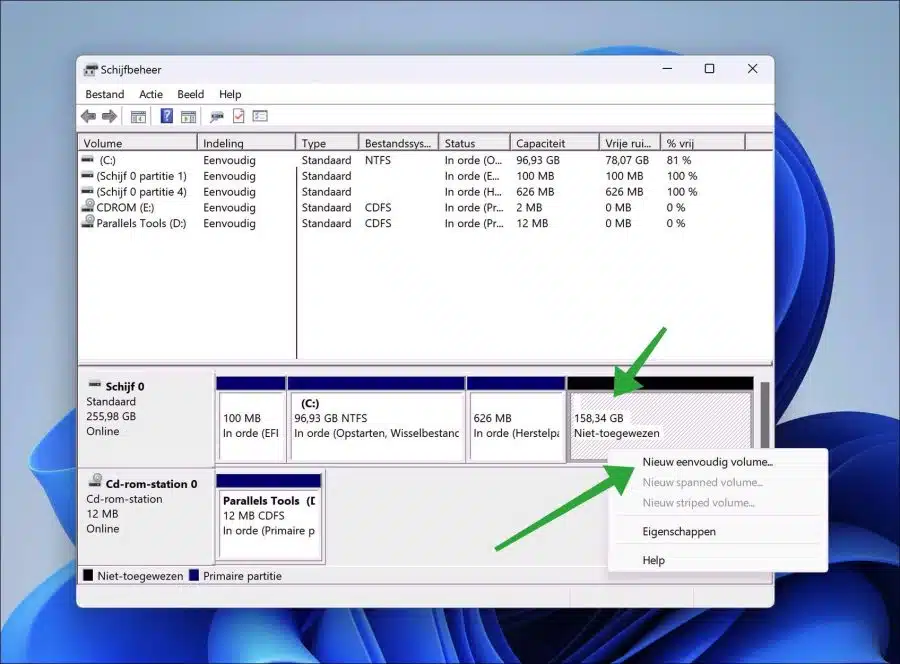The width and height of the screenshot is (900, 664).
Task: Minimize the Schijfbeheer window
Action: click(667, 69)
